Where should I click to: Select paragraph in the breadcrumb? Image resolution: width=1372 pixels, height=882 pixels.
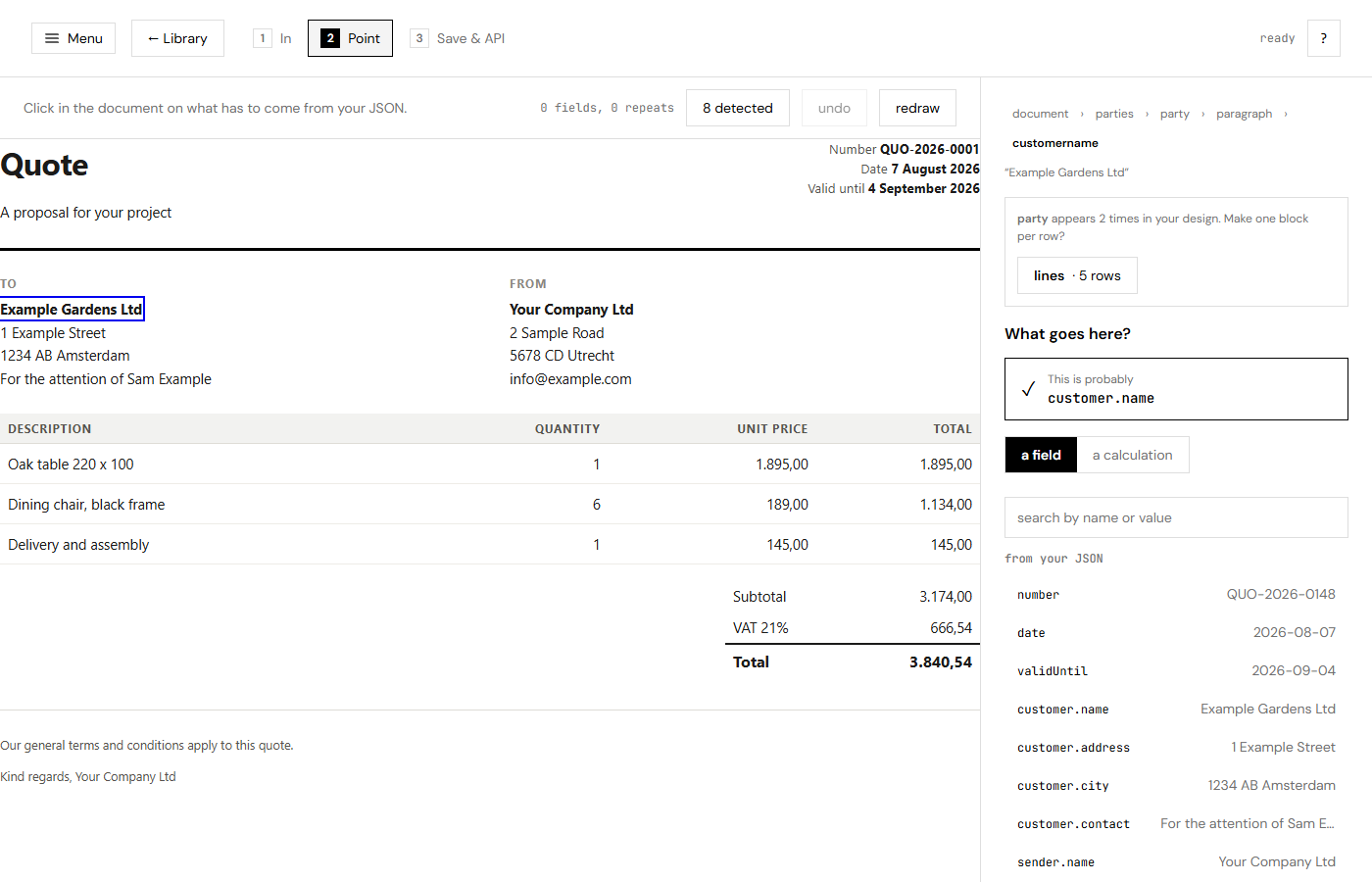(1245, 114)
